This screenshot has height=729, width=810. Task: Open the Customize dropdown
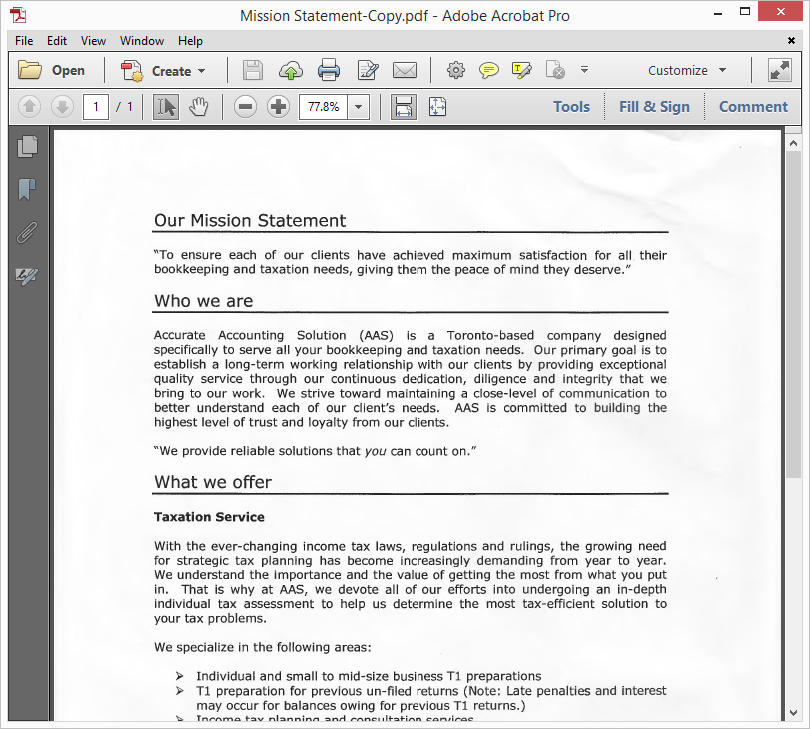[x=686, y=70]
